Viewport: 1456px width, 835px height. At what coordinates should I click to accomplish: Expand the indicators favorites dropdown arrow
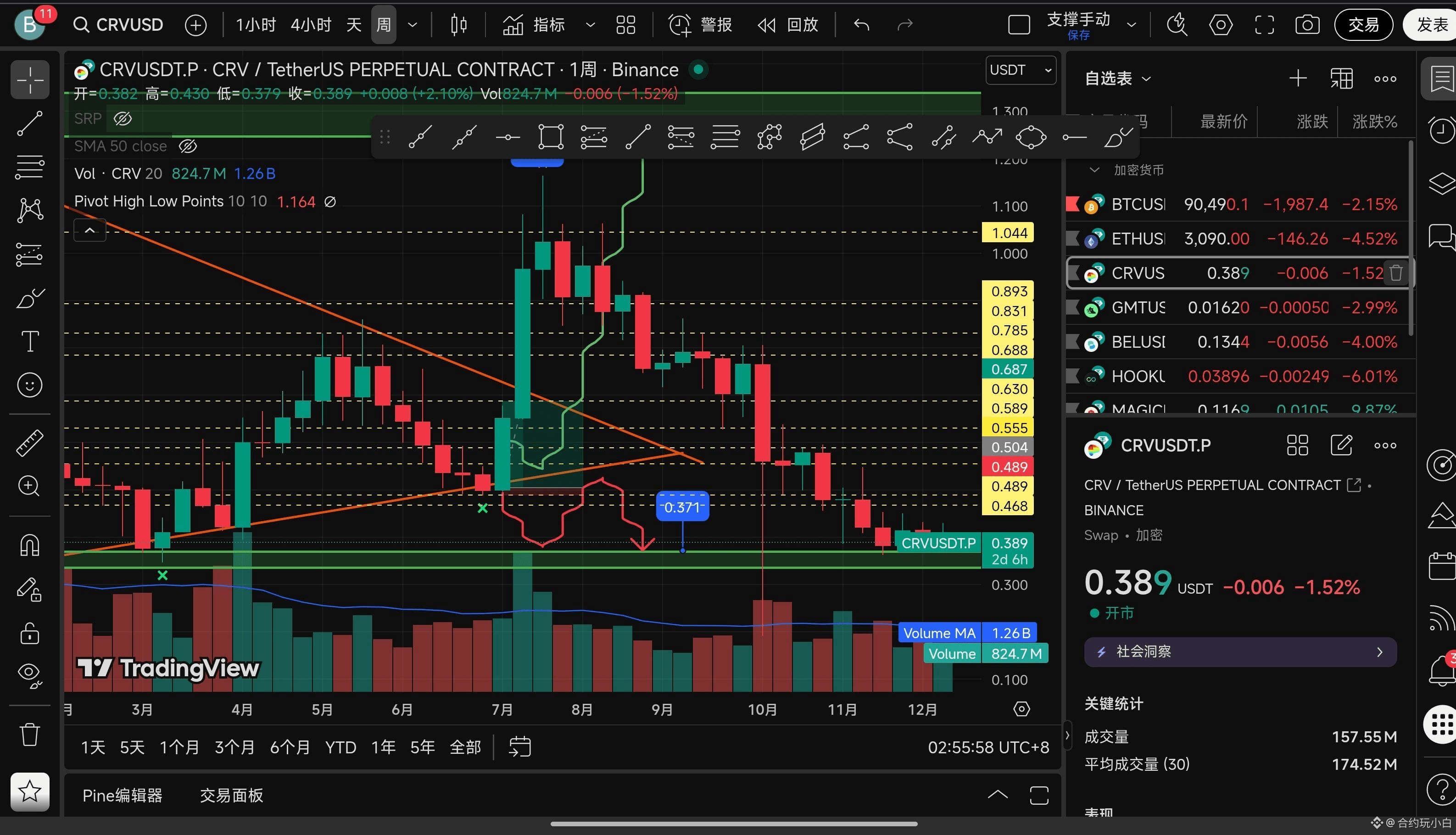click(x=590, y=25)
